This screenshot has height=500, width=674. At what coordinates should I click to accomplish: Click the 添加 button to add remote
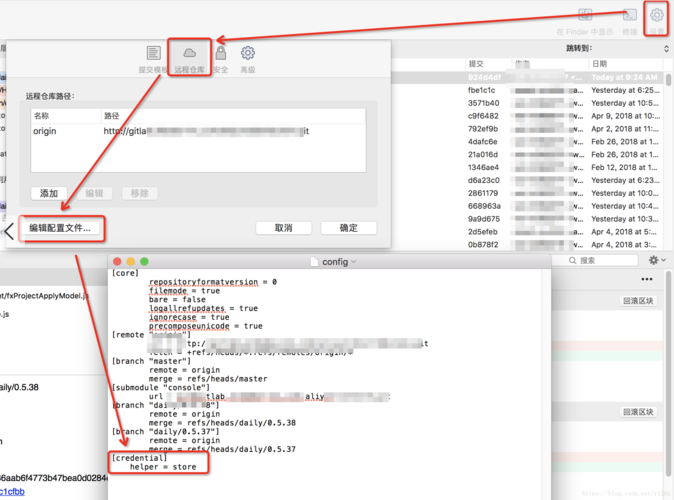[x=49, y=193]
